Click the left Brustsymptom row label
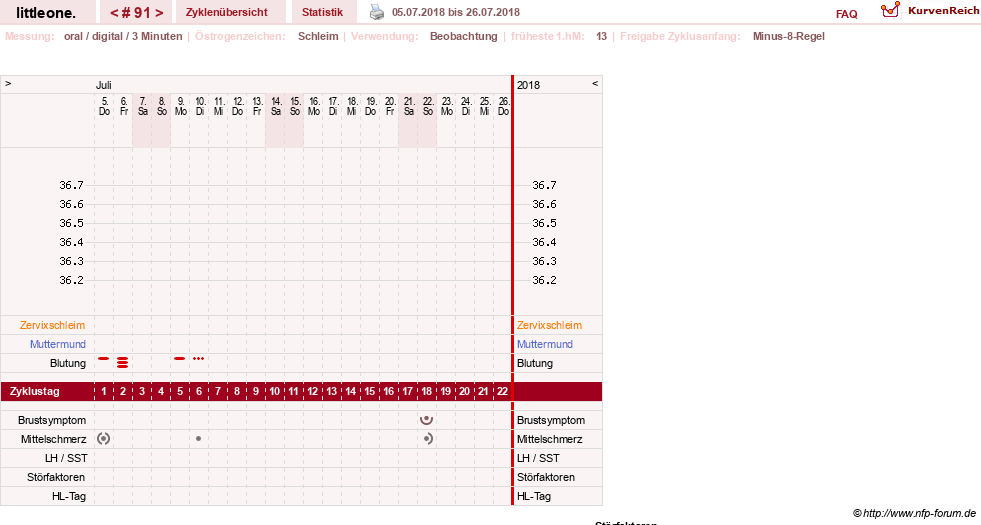981x525 pixels. point(52,421)
